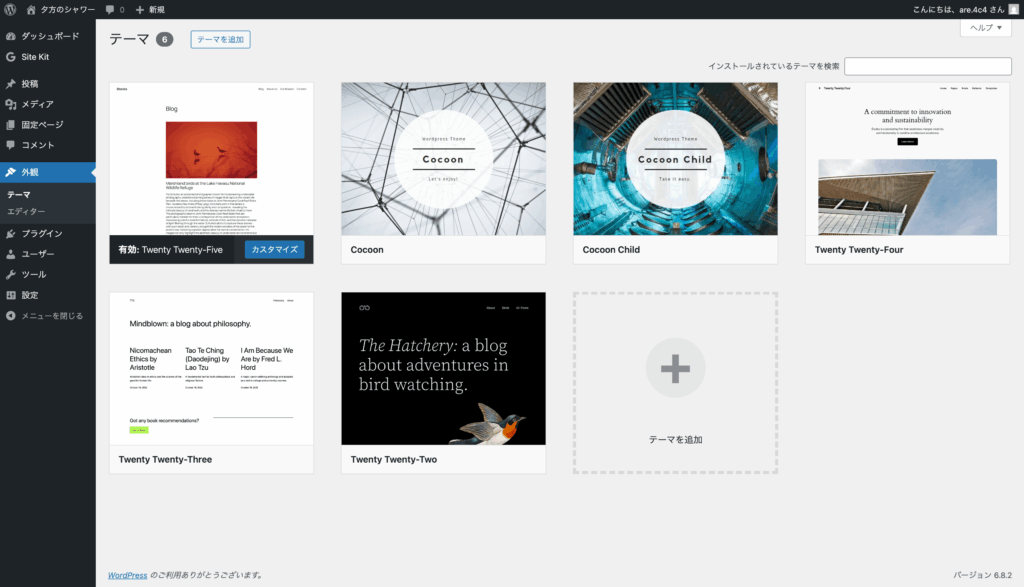
Task: Open the ダッシュボード menu item
Action: click(x=48, y=36)
